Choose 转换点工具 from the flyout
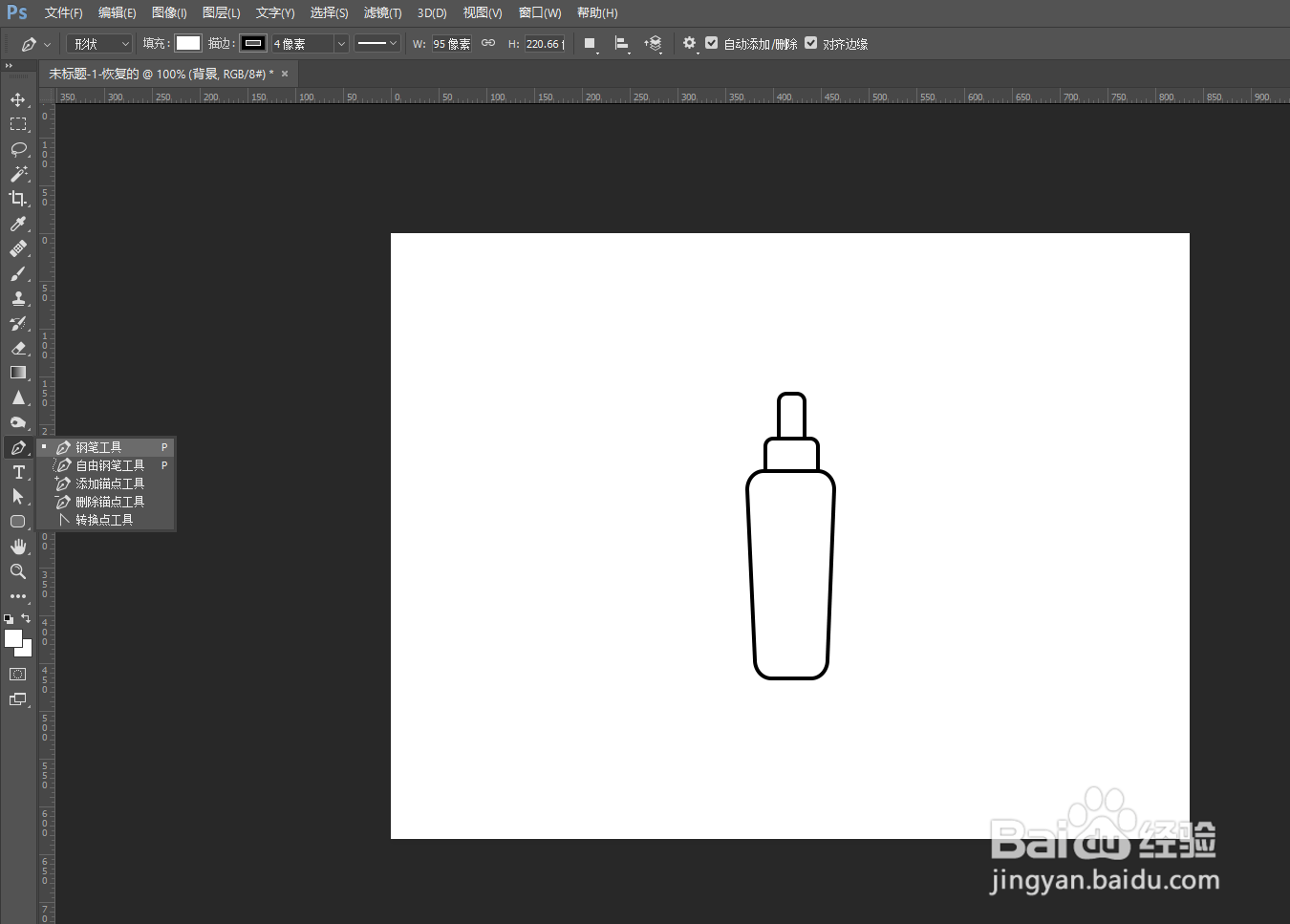The width and height of the screenshot is (1290, 924). pyautogui.click(x=106, y=520)
